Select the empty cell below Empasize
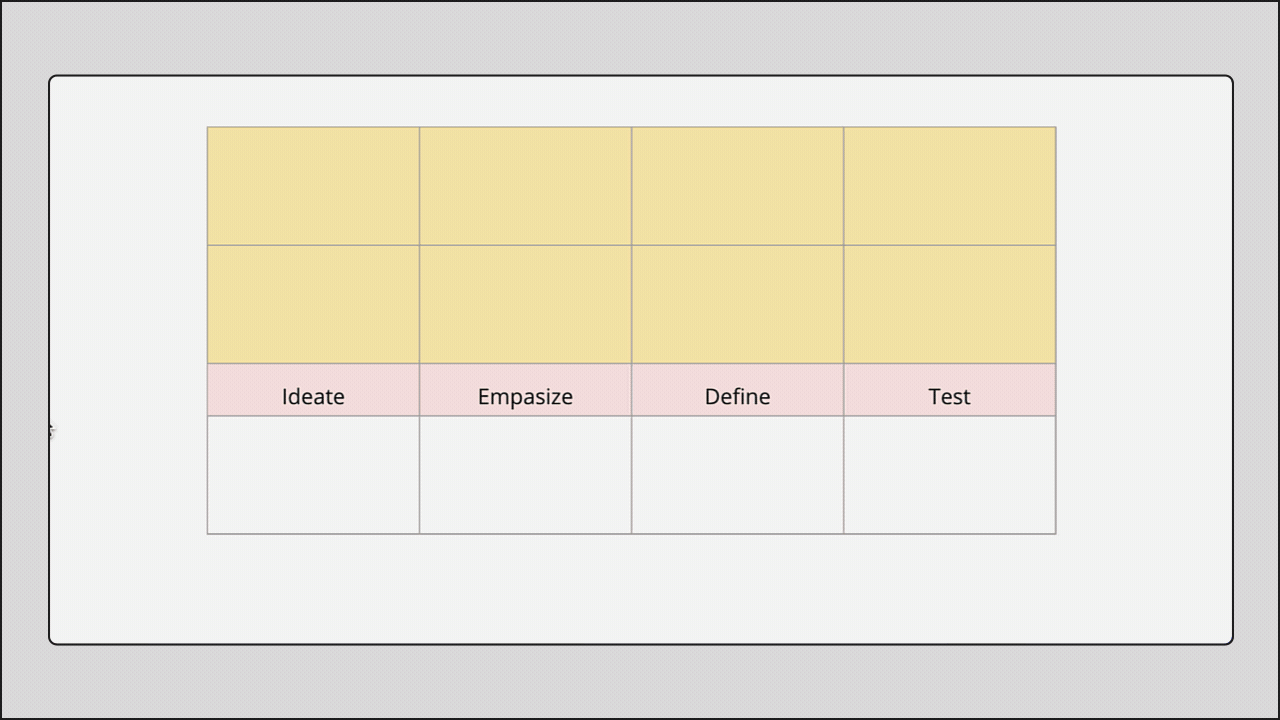1280x720 pixels. pos(525,475)
